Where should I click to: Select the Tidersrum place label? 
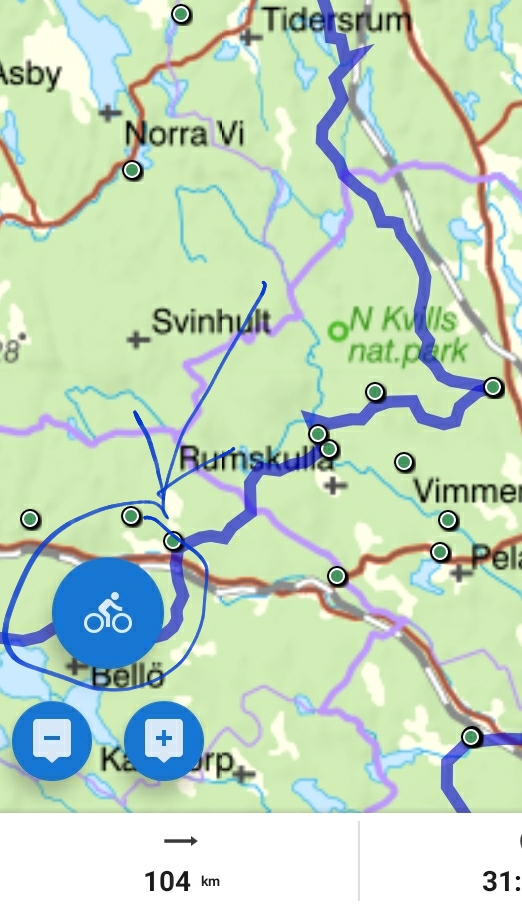(x=338, y=20)
